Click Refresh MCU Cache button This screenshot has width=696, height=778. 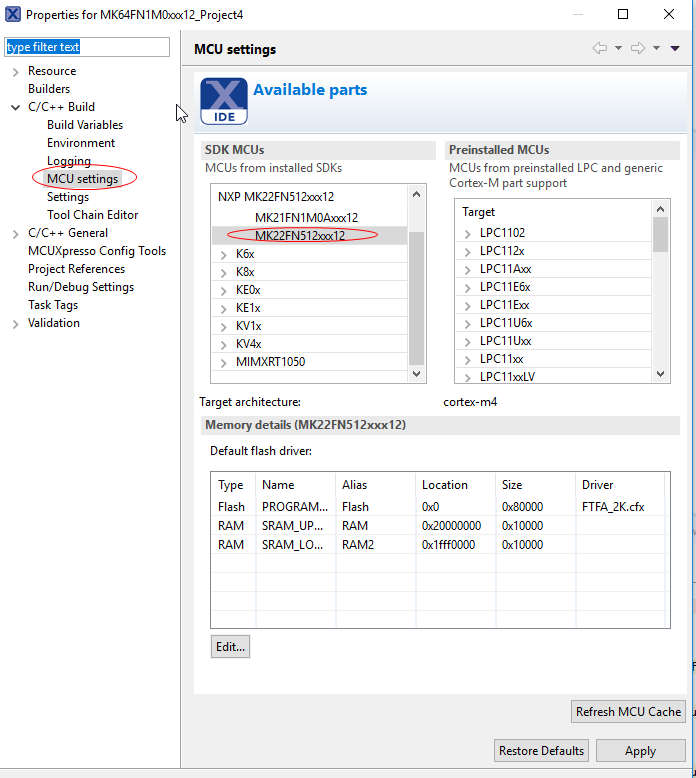(628, 712)
